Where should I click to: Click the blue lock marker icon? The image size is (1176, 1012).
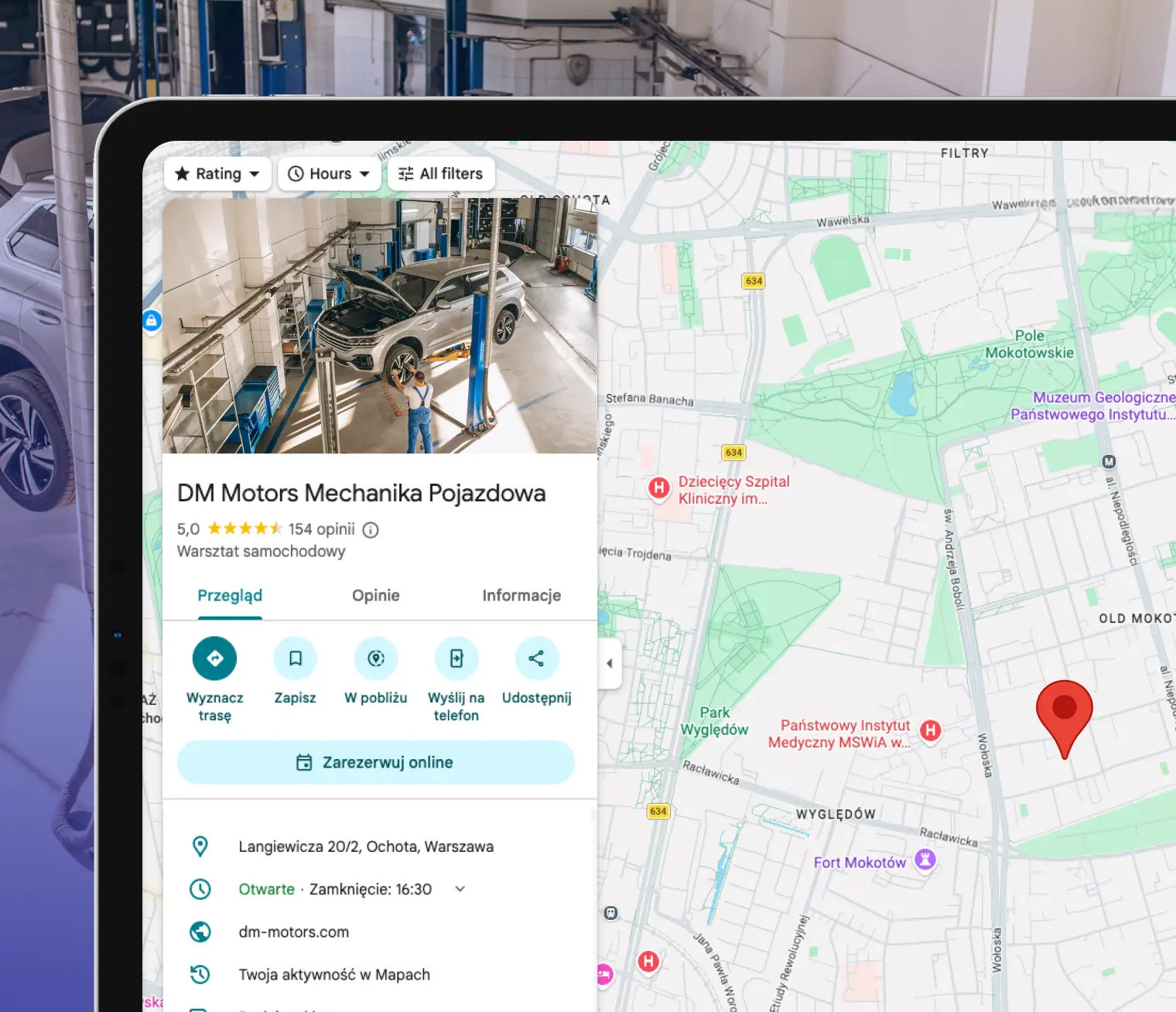click(152, 320)
